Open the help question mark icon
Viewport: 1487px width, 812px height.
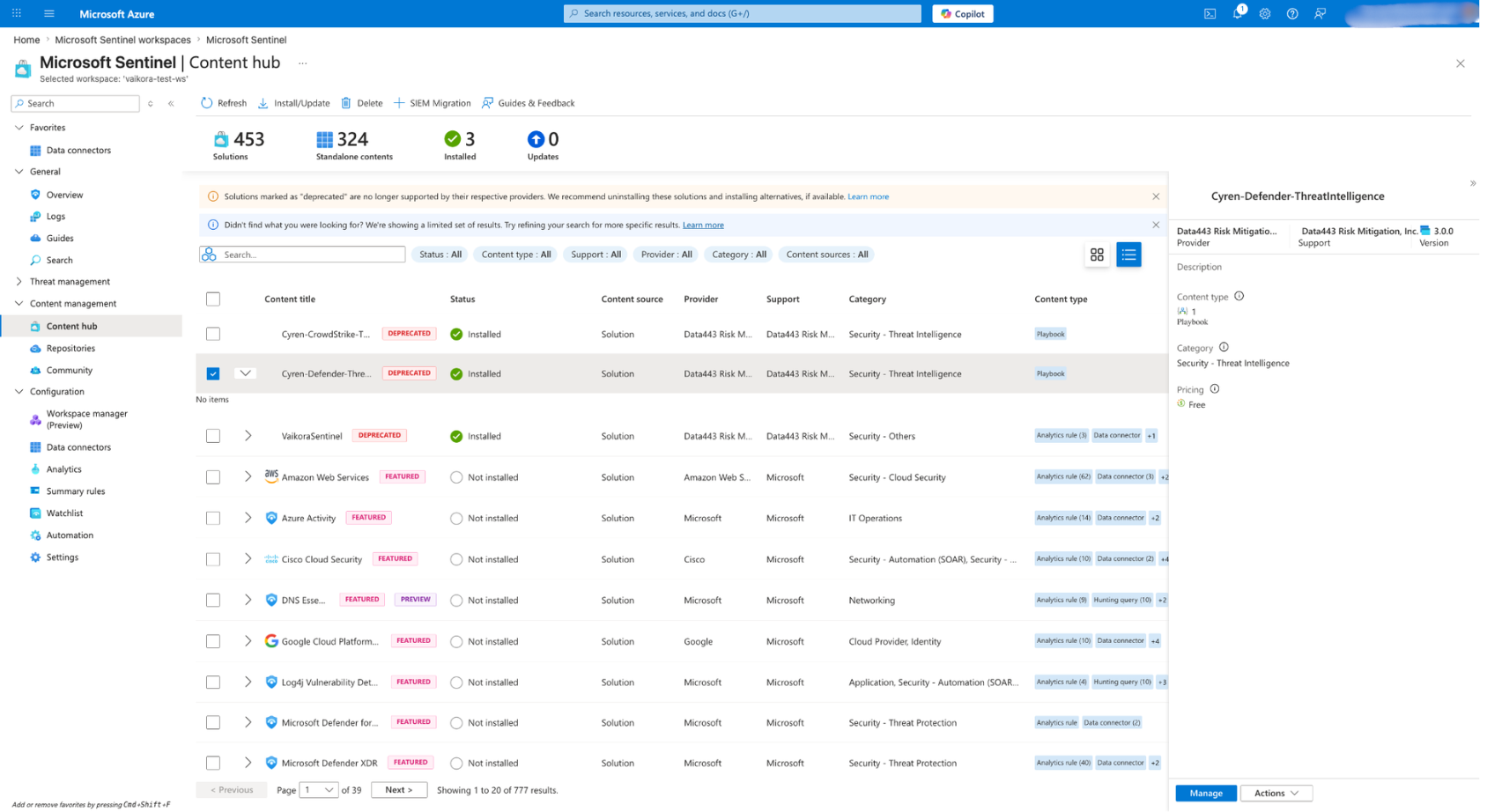tap(1292, 13)
